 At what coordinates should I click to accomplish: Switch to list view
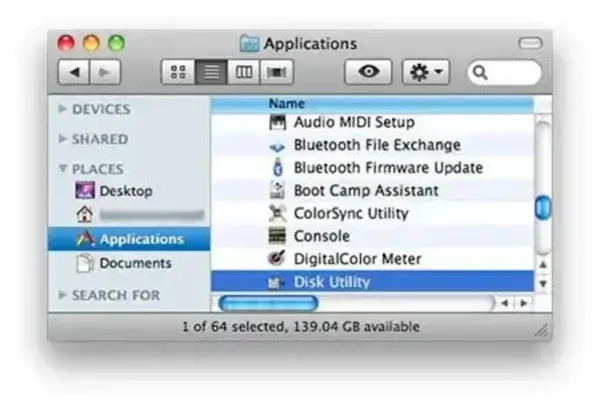pos(211,72)
